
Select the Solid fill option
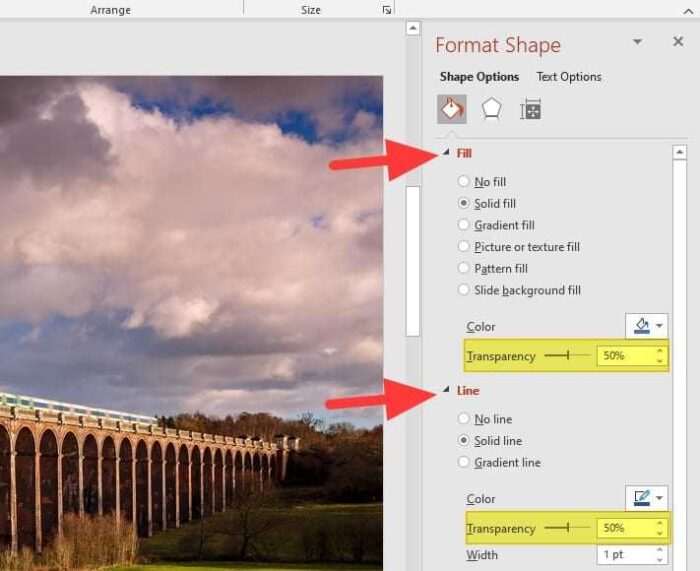coord(487,204)
